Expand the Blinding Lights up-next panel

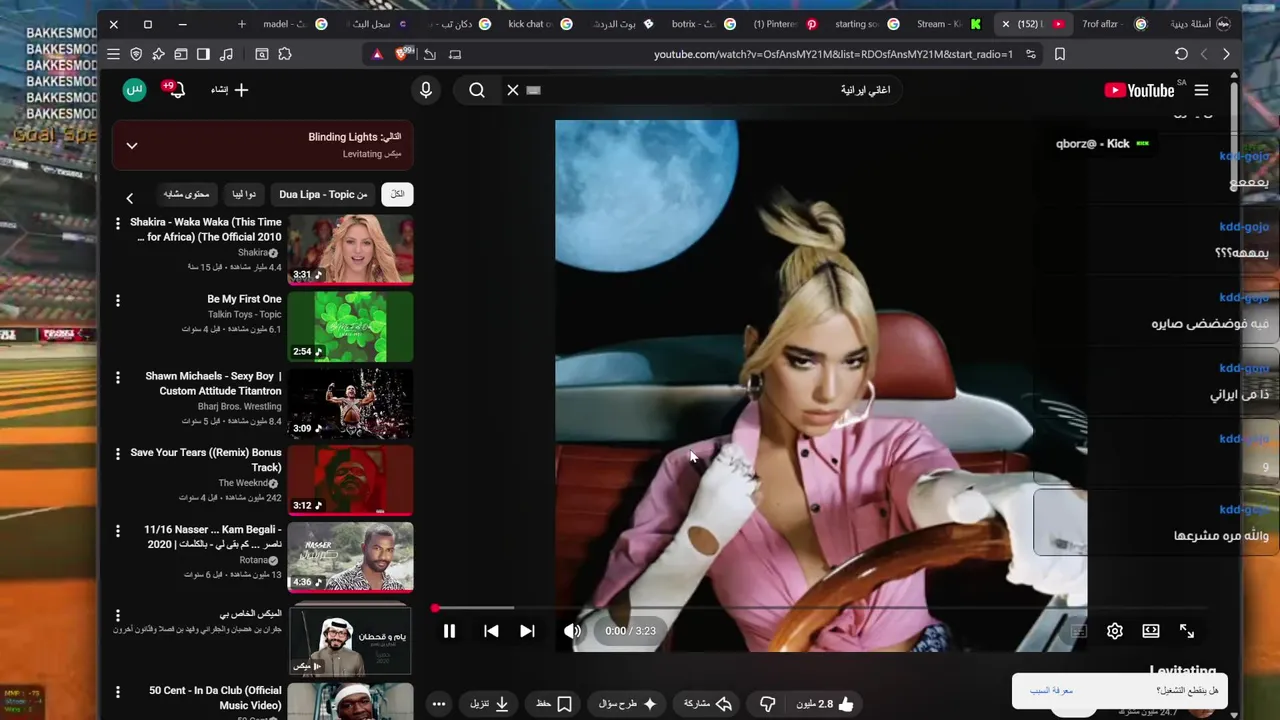tap(132, 146)
